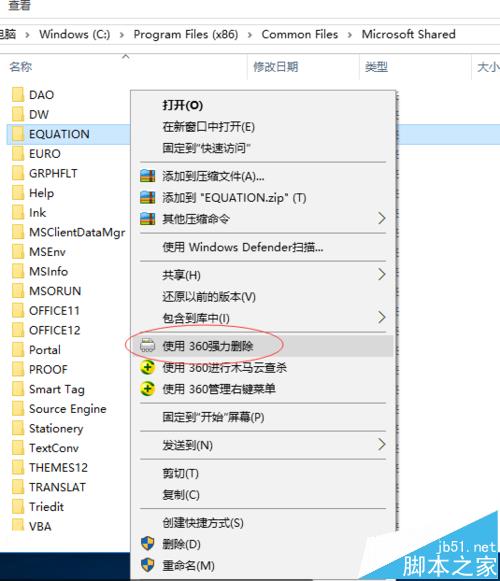Select the MSClientDataMgr folder name
This screenshot has height=581, width=500.
[77, 233]
